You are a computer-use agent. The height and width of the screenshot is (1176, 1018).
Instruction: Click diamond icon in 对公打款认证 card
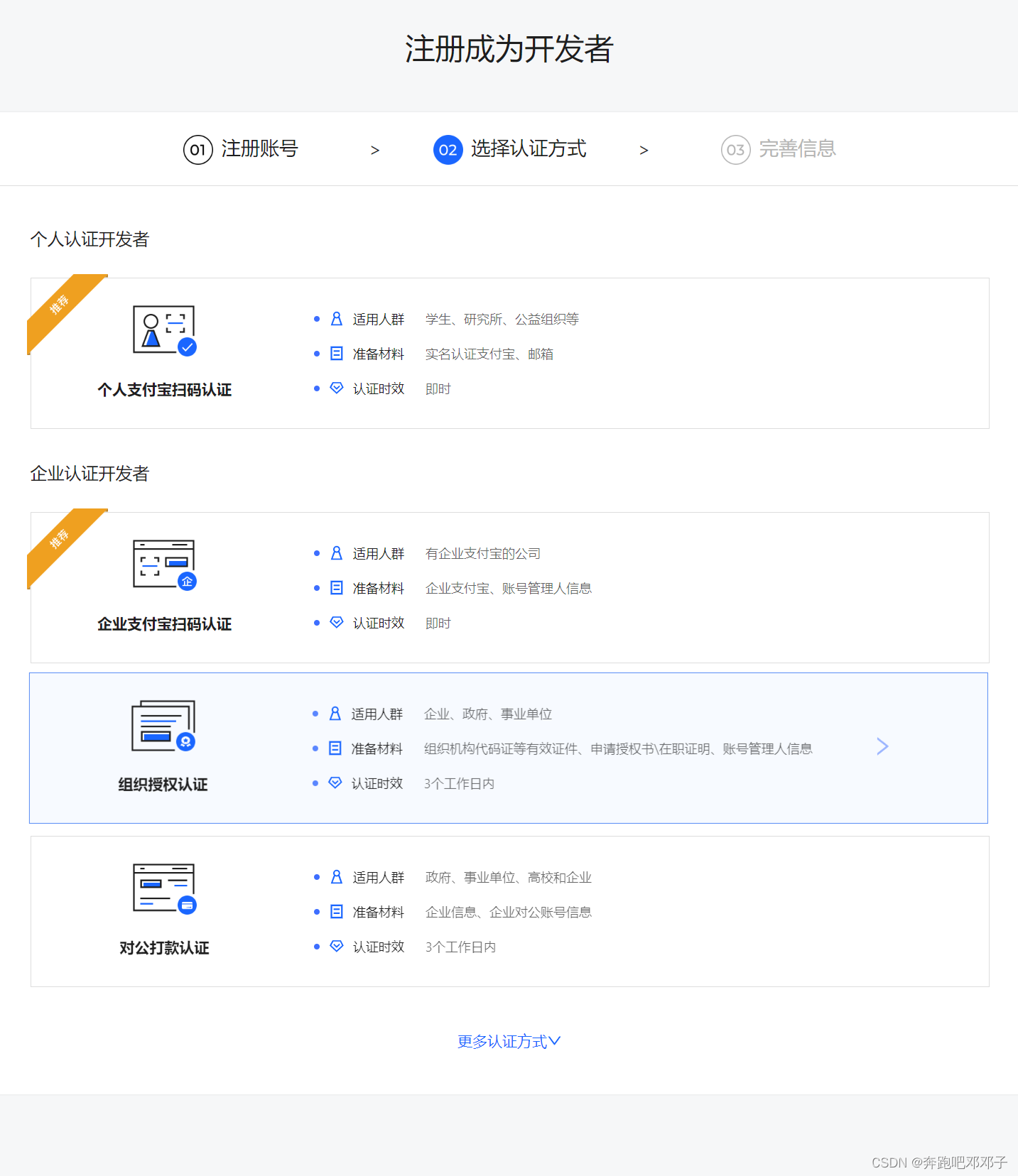point(337,946)
